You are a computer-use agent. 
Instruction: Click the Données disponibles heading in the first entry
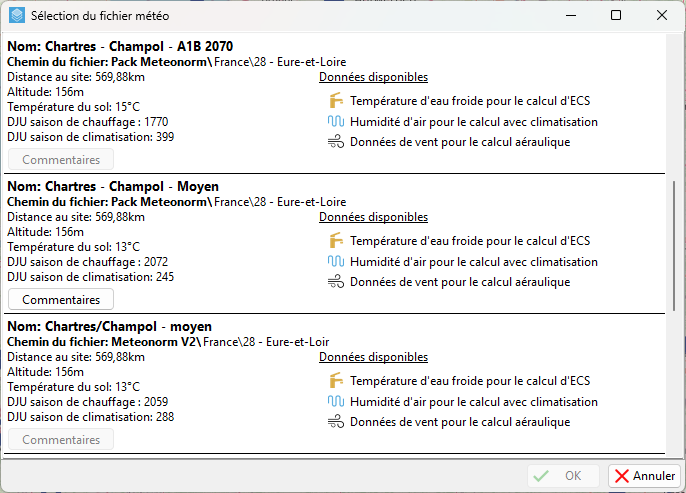(x=373, y=77)
